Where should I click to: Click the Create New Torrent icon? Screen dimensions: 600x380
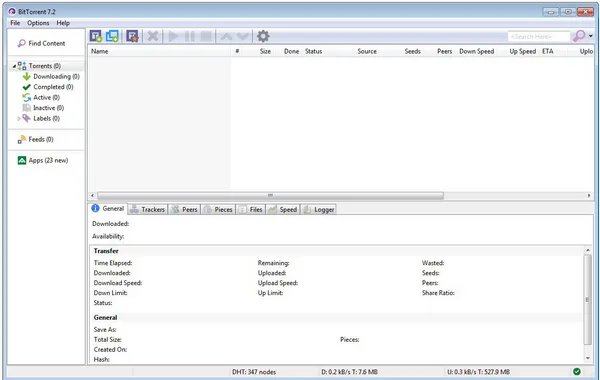132,36
